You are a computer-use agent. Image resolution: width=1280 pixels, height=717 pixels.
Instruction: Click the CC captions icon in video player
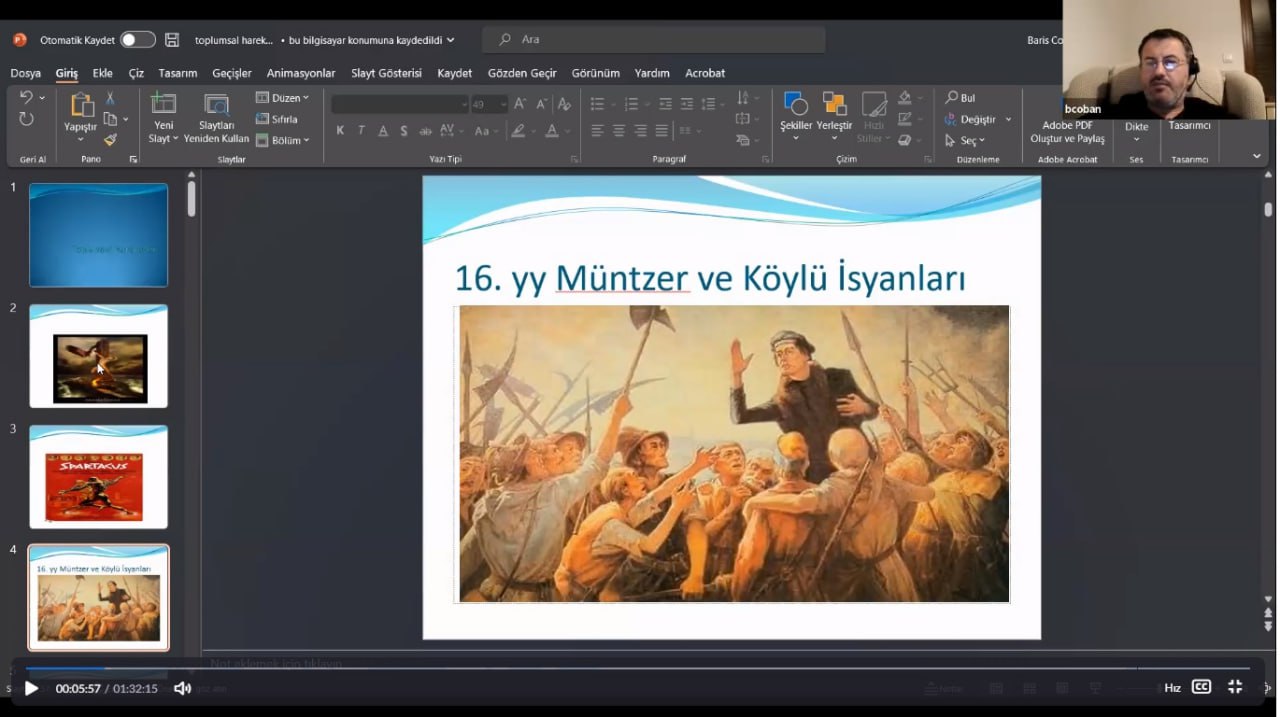coord(1202,687)
